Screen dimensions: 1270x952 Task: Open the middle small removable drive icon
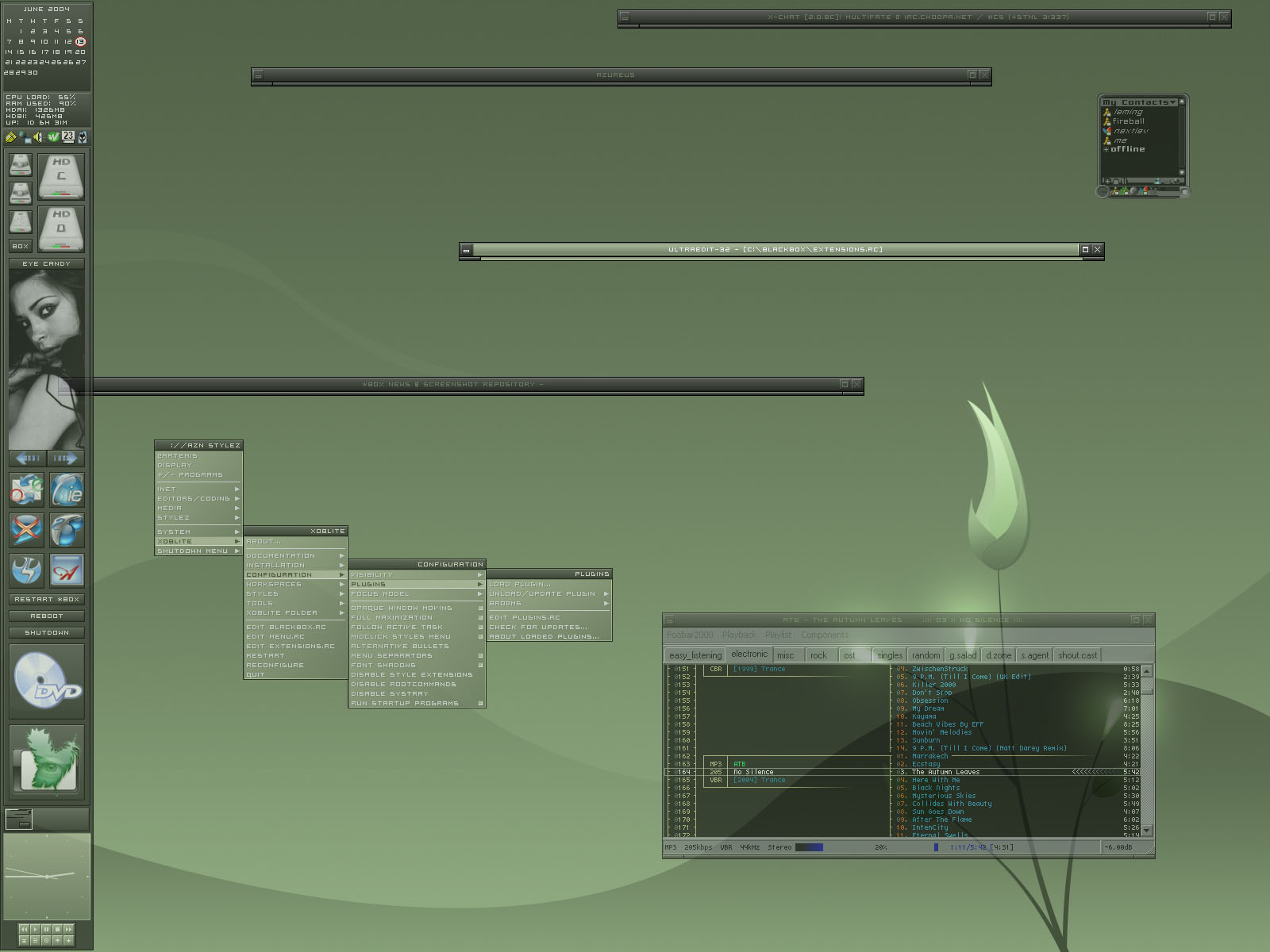pos(21,193)
